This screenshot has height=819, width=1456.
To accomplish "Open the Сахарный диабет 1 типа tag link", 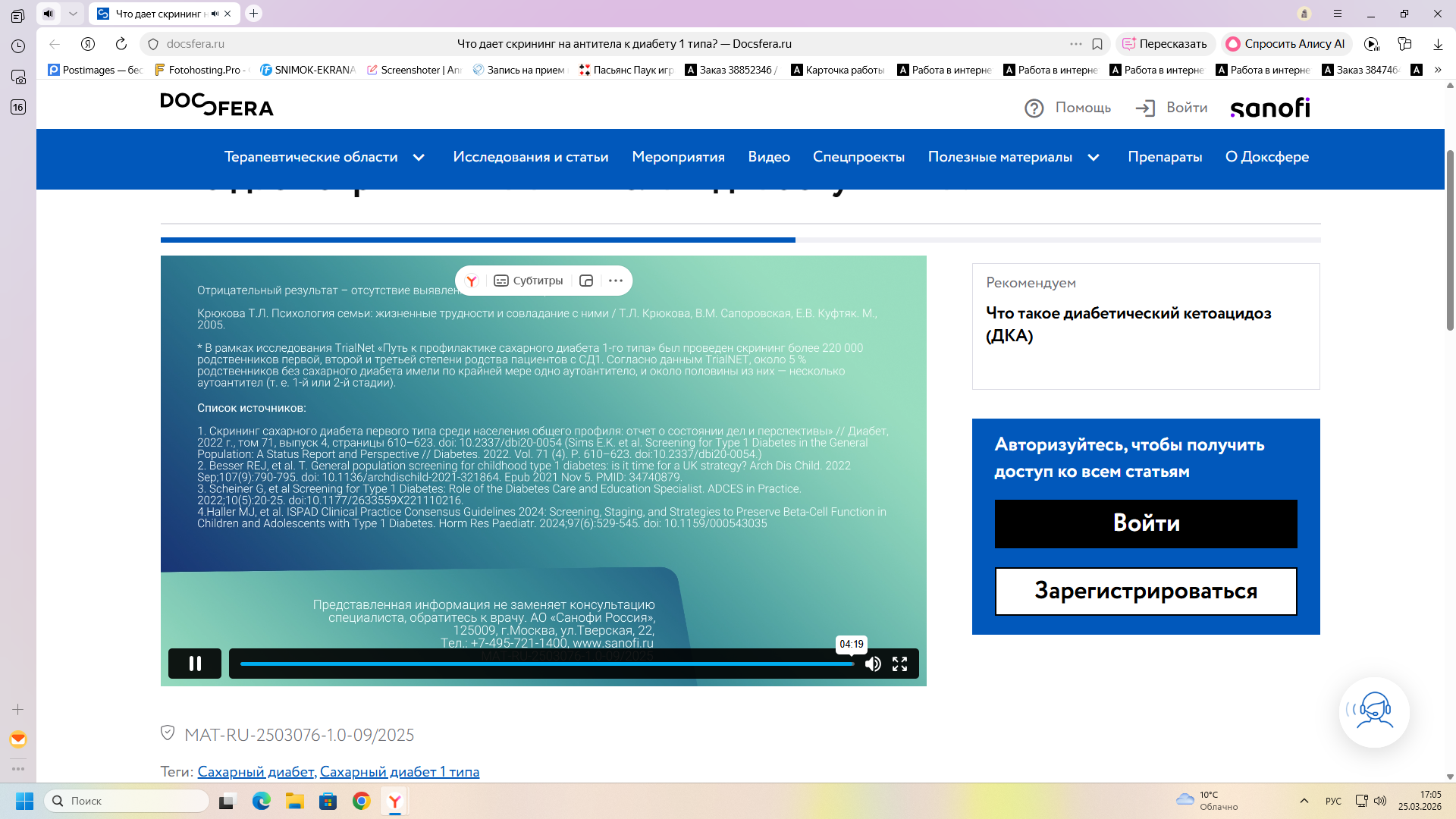I will pos(400,771).
